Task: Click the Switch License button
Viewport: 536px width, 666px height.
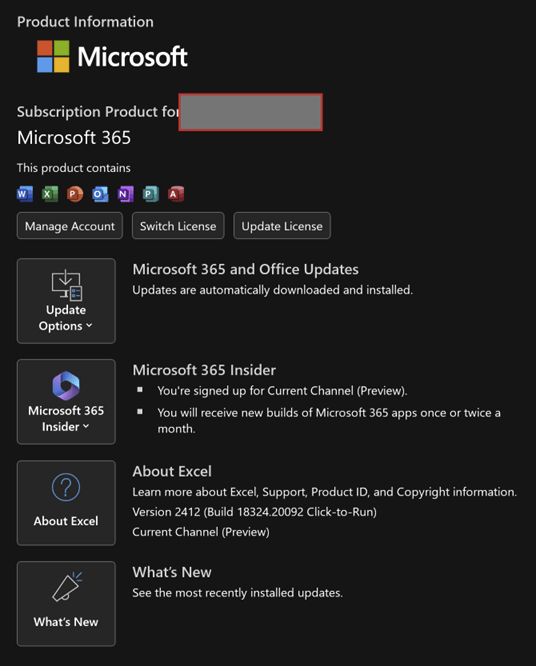Action: 178,226
